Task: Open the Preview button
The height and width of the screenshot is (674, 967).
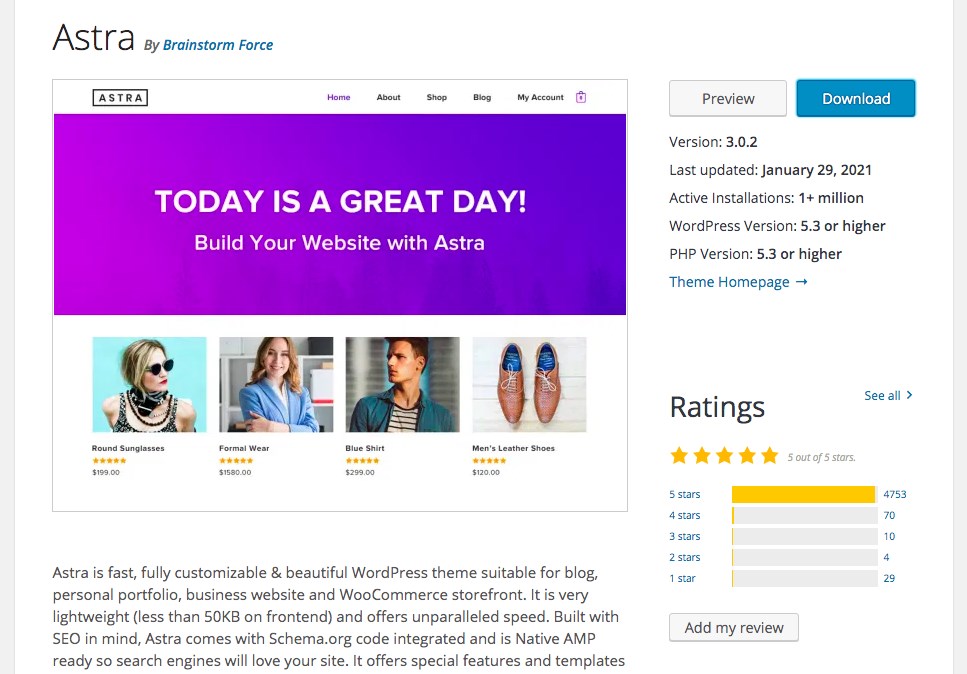Action: click(x=728, y=99)
